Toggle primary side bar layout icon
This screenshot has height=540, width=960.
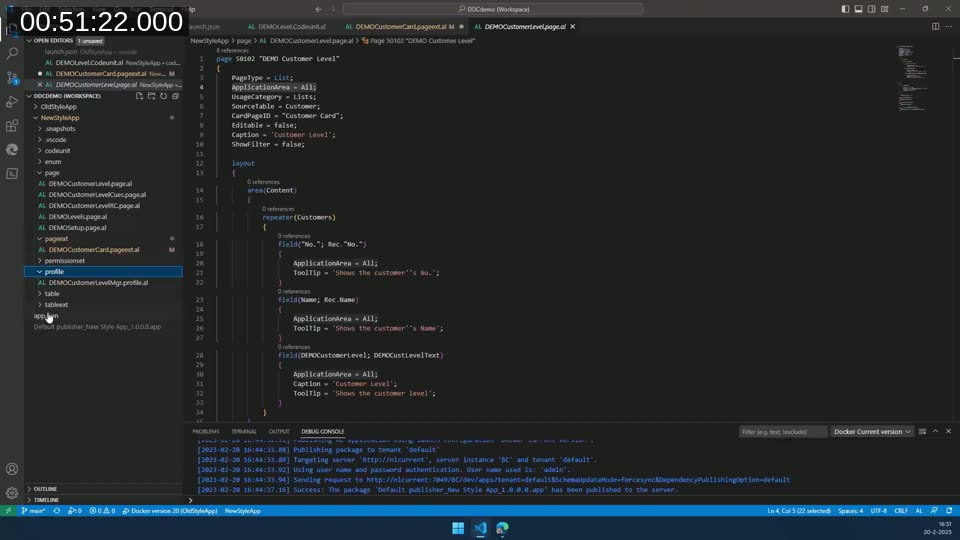point(846,9)
